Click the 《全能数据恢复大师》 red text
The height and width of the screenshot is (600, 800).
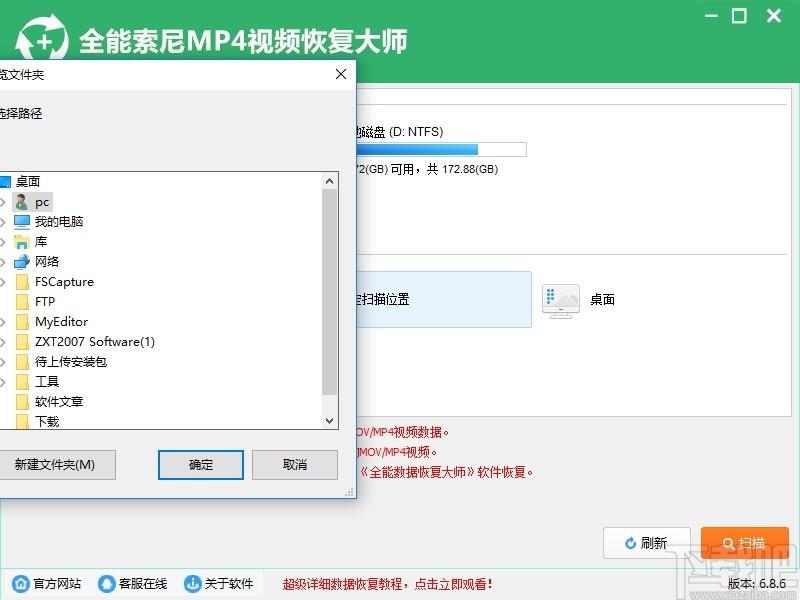pos(417,472)
